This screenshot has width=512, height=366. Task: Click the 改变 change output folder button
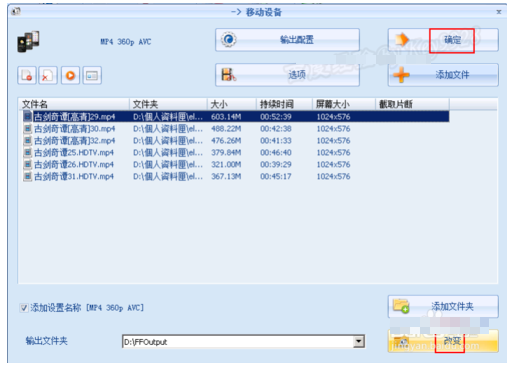tap(443, 341)
